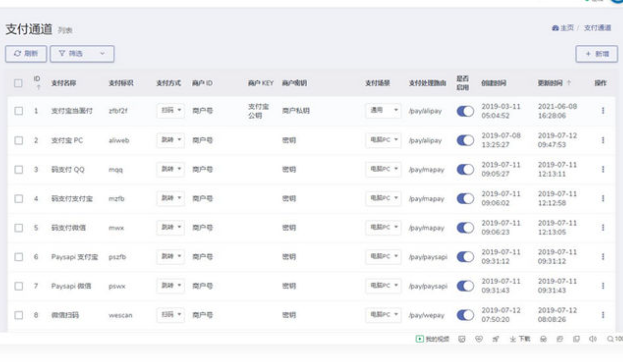Viewport: 623px width, 362px height.
Task: Toggle the enabled switch for mwx row
Action: 465,228
